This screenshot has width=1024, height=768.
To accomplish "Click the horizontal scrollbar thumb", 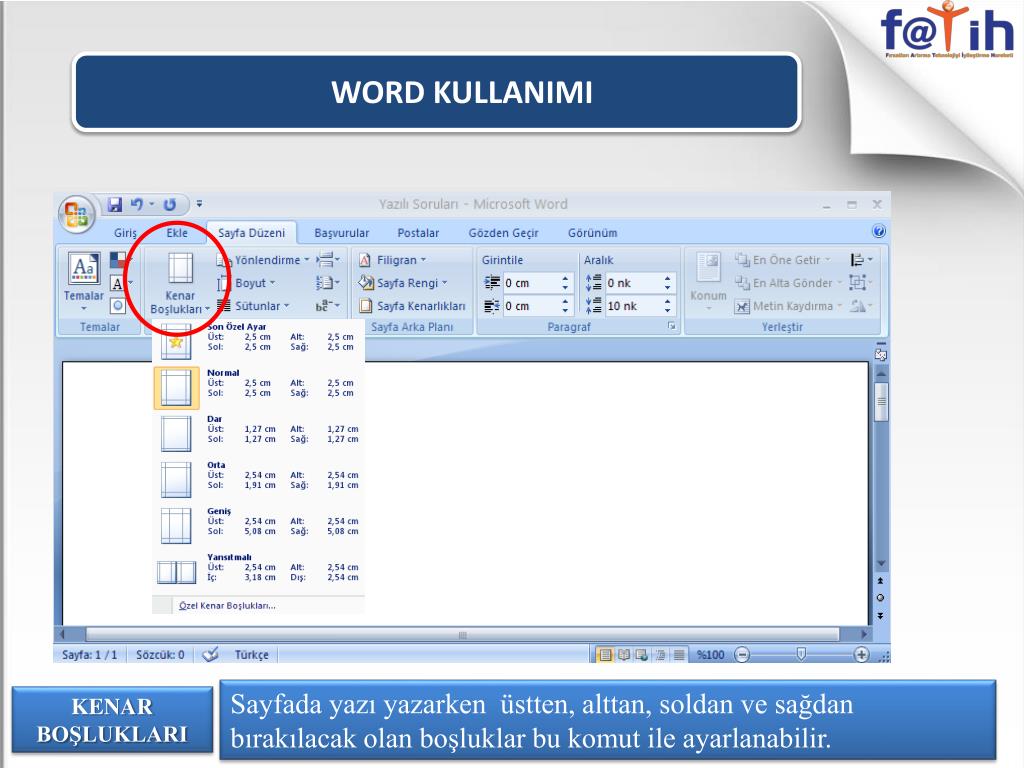I will tap(462, 634).
